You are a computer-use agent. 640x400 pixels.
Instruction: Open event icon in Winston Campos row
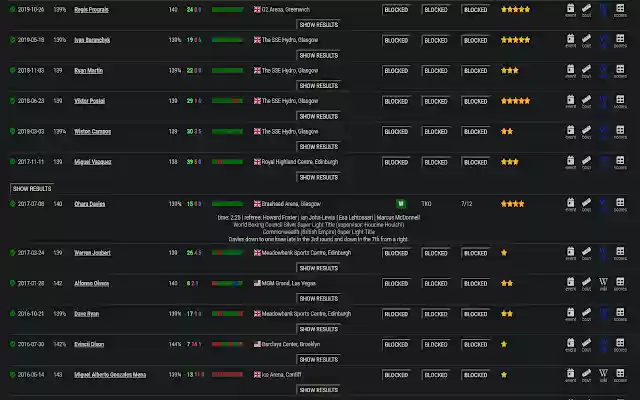coord(571,132)
